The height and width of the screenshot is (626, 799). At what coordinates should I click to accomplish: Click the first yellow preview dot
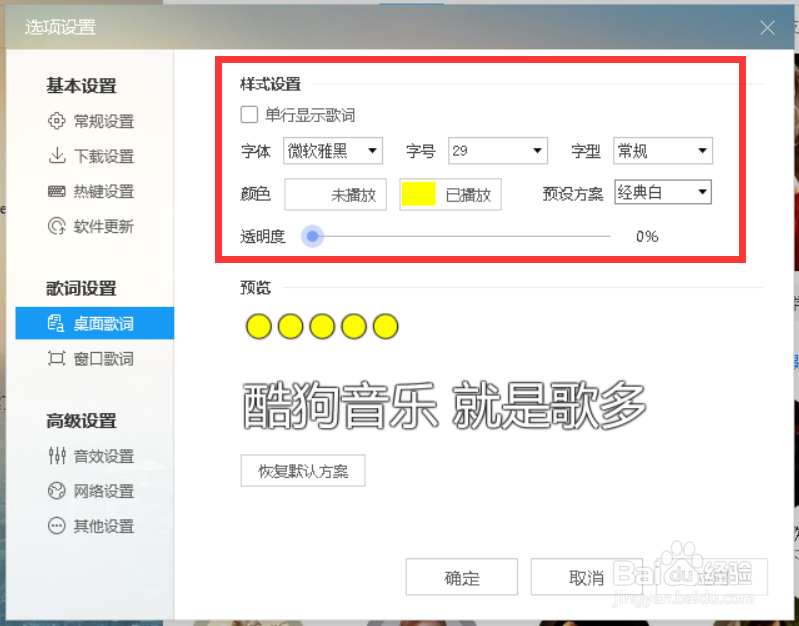[x=258, y=326]
